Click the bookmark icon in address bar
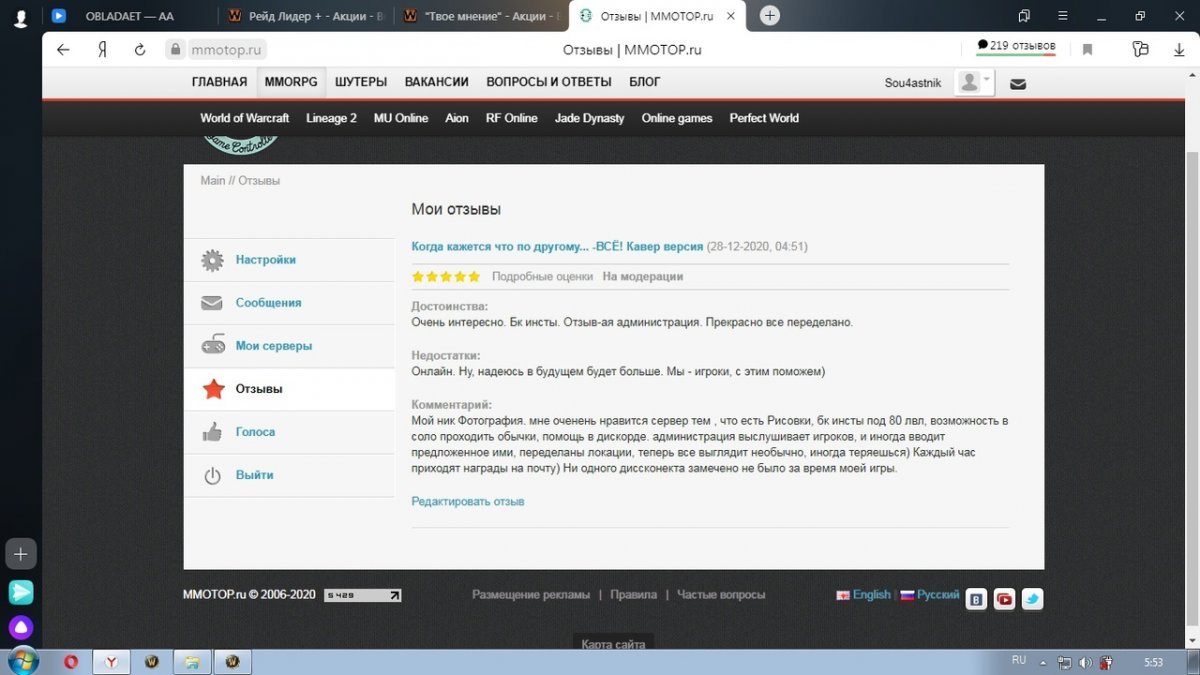Image resolution: width=1200 pixels, height=675 pixels. (1087, 49)
